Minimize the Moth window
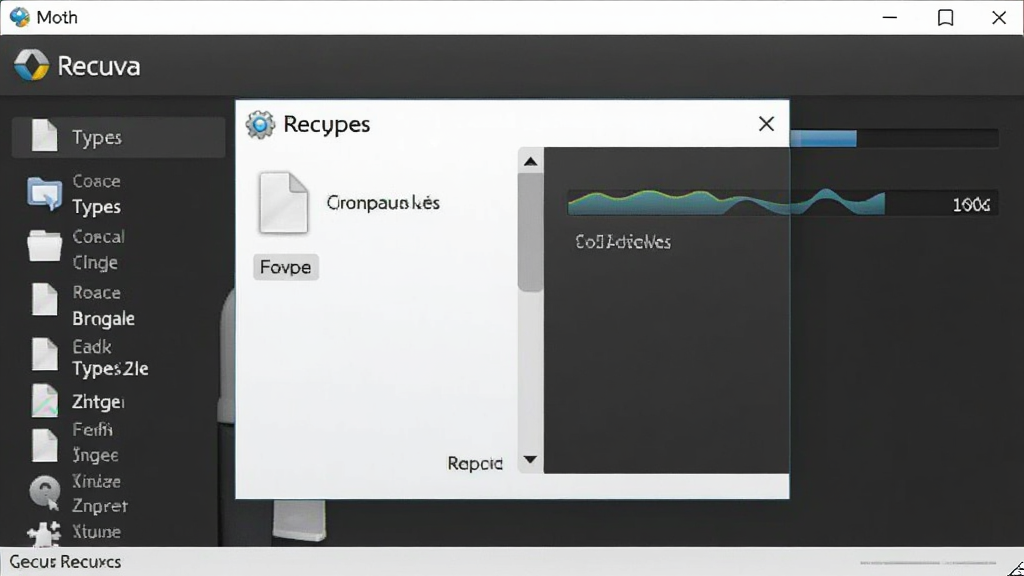This screenshot has width=1024, height=576. (889, 18)
